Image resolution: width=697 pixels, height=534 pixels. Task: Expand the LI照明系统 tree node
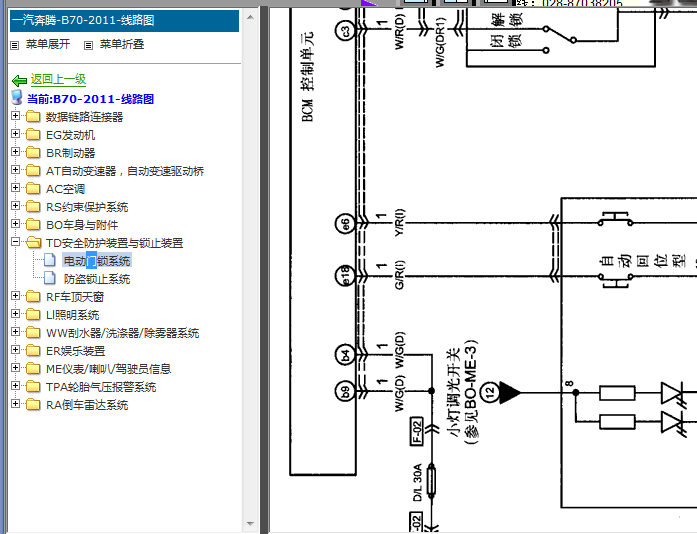coord(16,313)
